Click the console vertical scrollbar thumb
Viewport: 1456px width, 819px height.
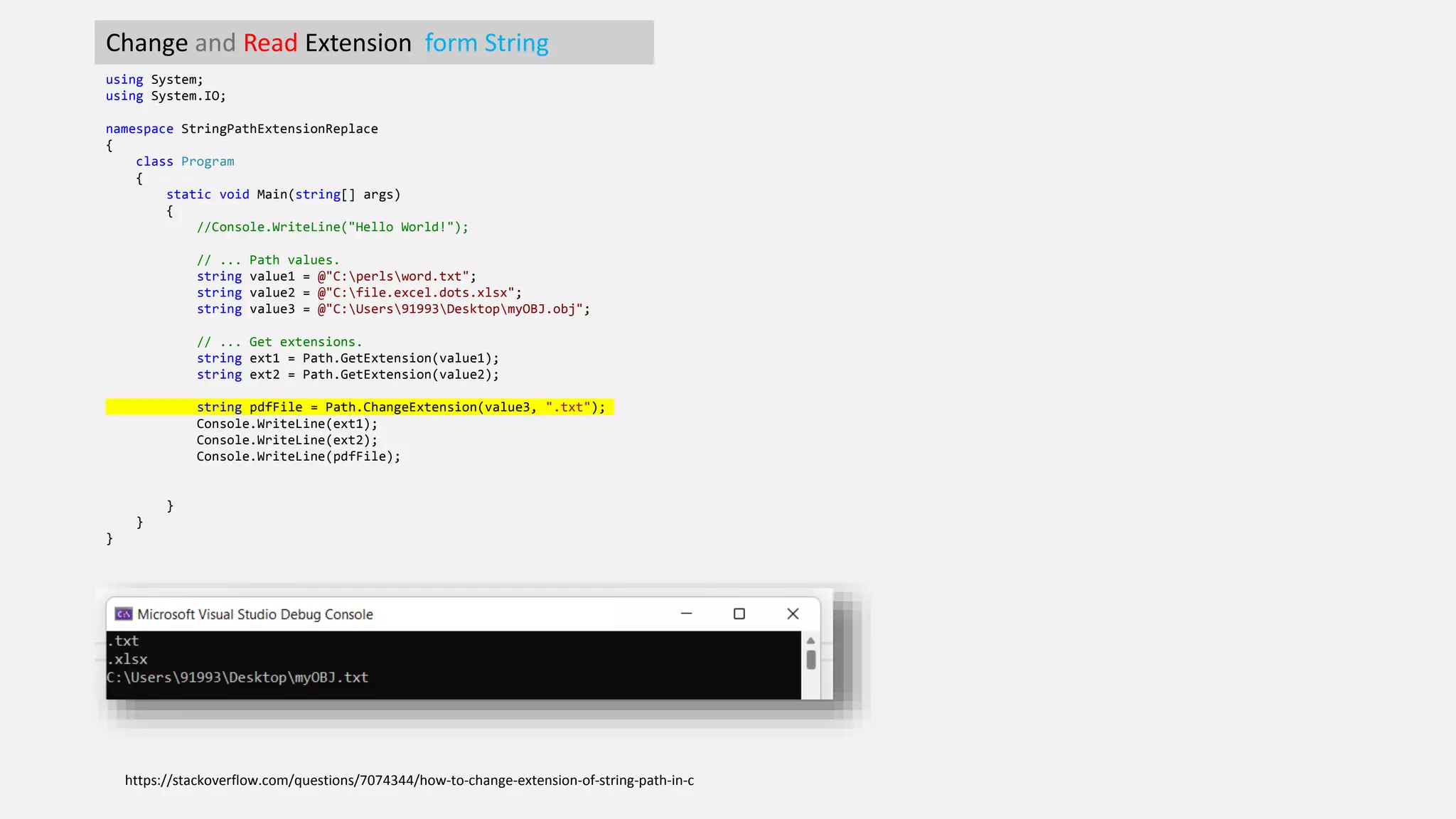(810, 660)
